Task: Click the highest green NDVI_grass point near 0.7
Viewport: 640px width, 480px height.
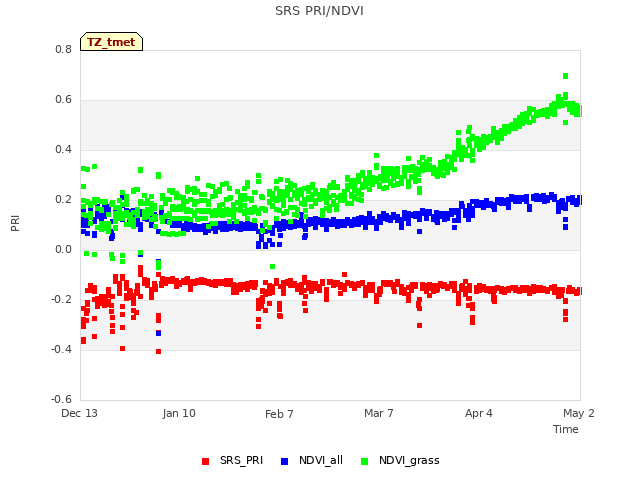Action: click(x=565, y=76)
